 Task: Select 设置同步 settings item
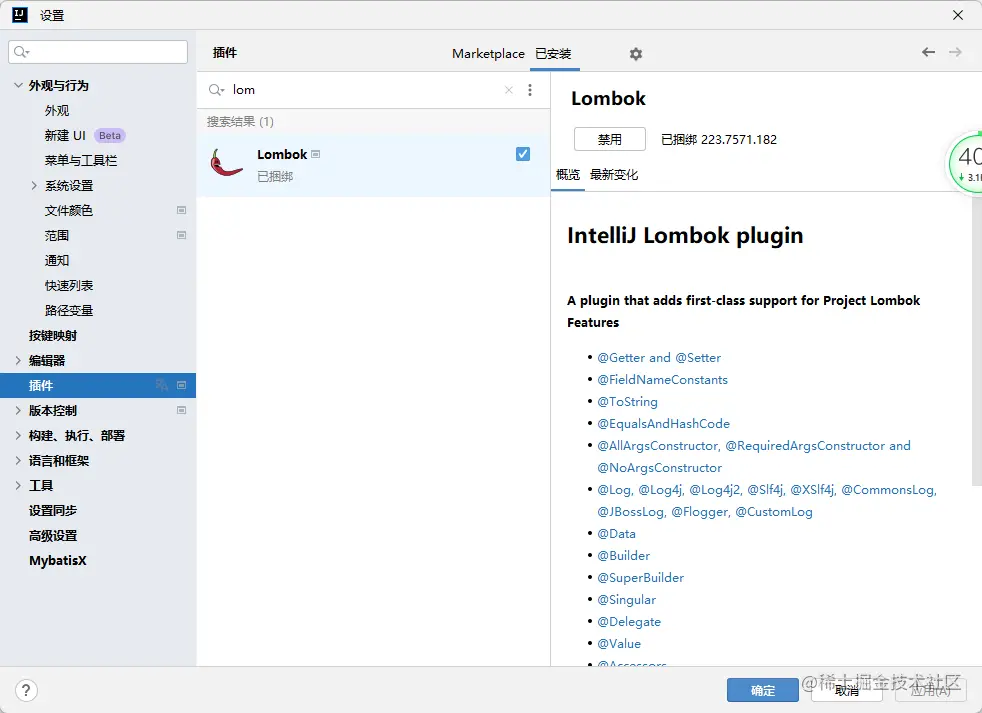click(53, 511)
